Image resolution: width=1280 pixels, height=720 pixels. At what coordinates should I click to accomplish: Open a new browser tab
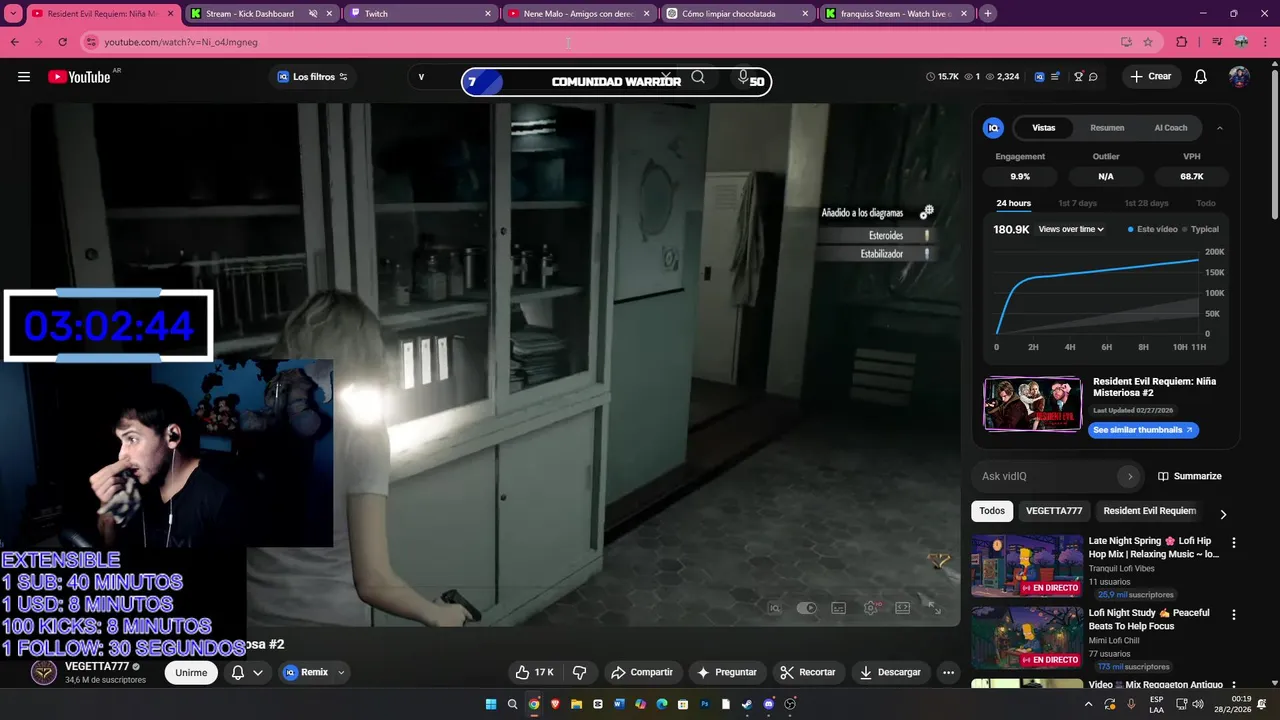(x=988, y=14)
